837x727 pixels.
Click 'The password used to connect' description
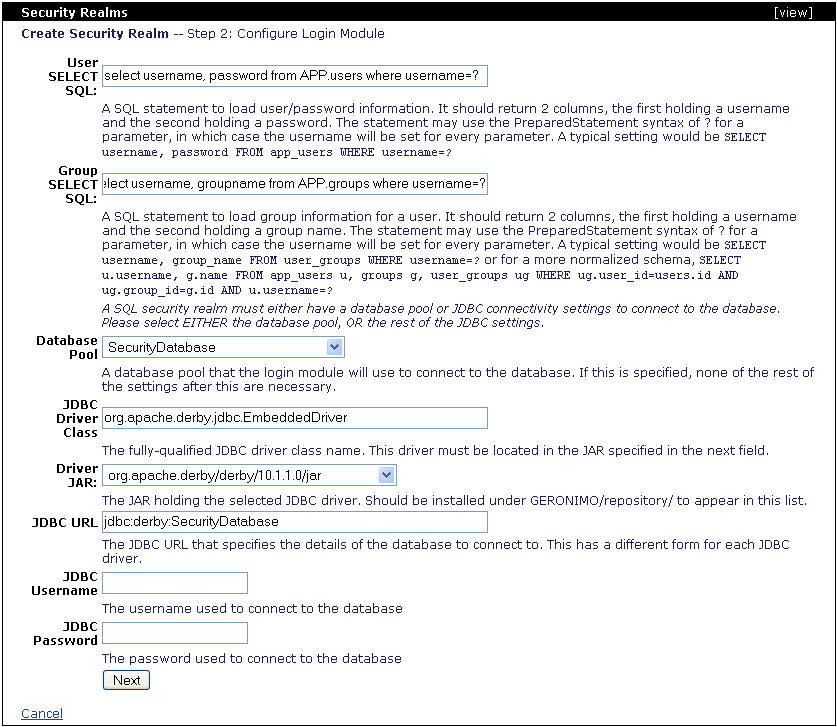click(251, 659)
